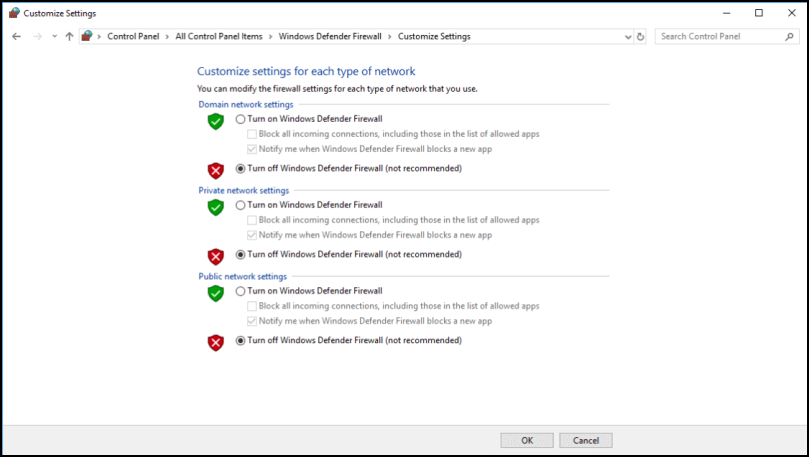Viewport: 809px width, 457px height.
Task: Refresh the Customize Settings page
Action: tap(640, 37)
